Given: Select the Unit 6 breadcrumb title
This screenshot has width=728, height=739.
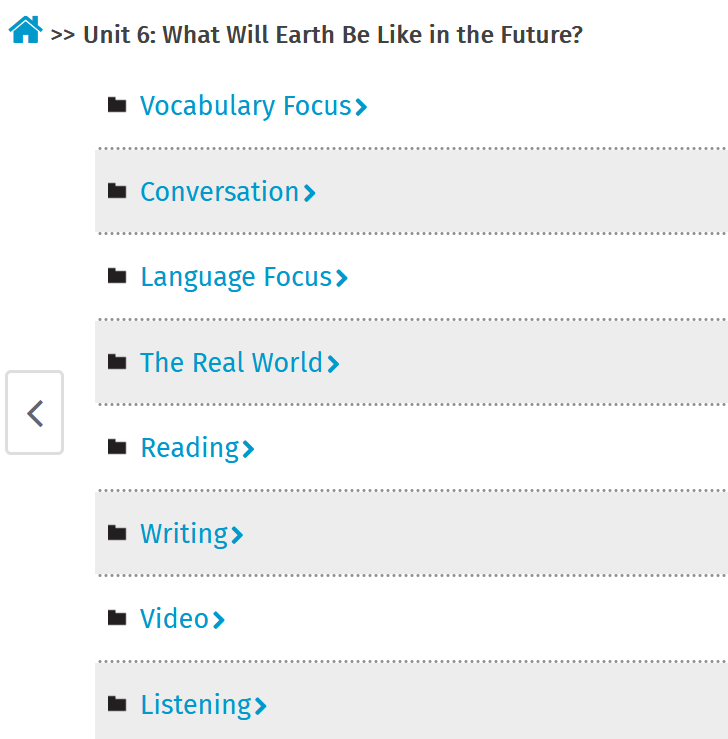Looking at the screenshot, I should click(333, 35).
